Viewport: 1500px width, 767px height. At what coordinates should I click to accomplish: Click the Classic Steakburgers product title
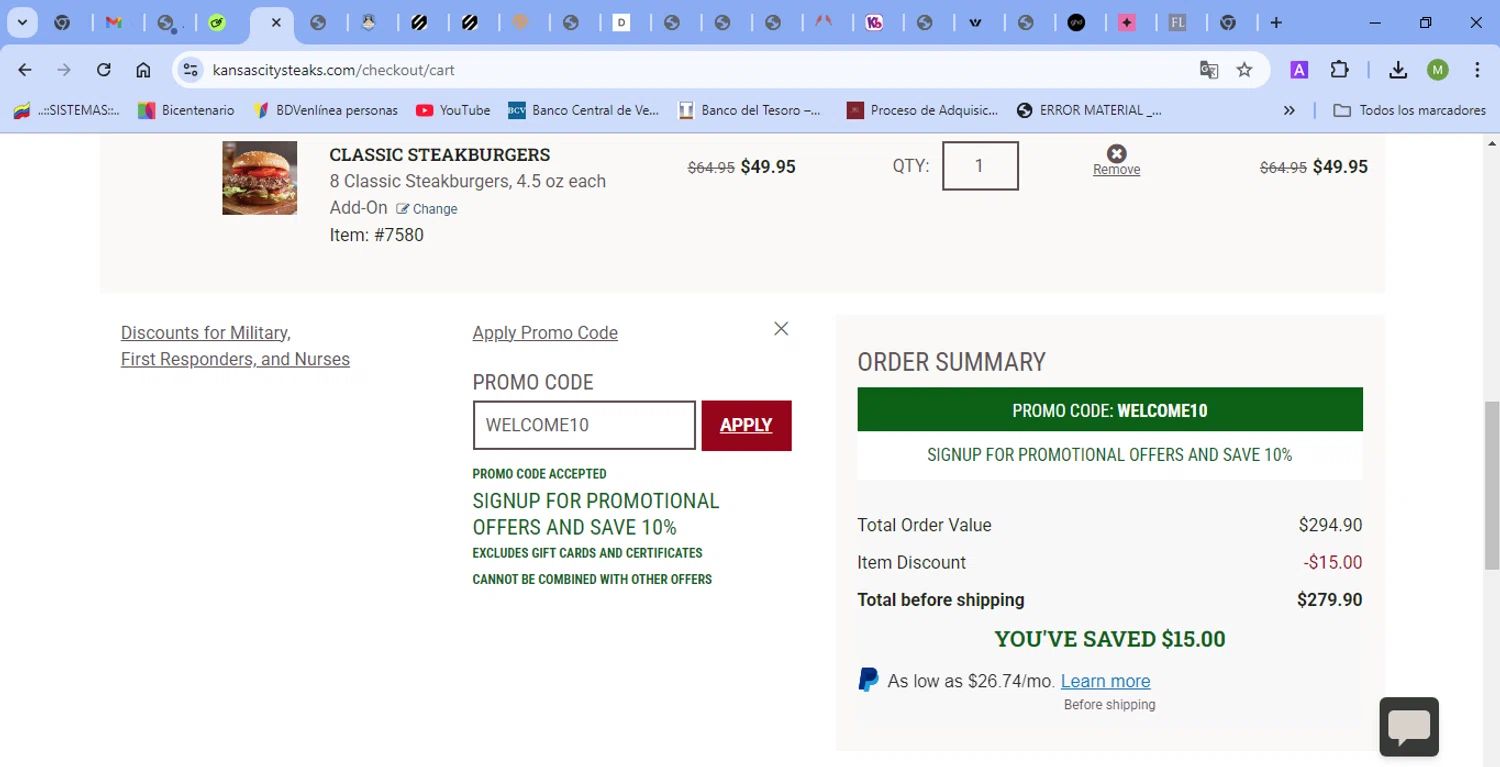pyautogui.click(x=440, y=155)
